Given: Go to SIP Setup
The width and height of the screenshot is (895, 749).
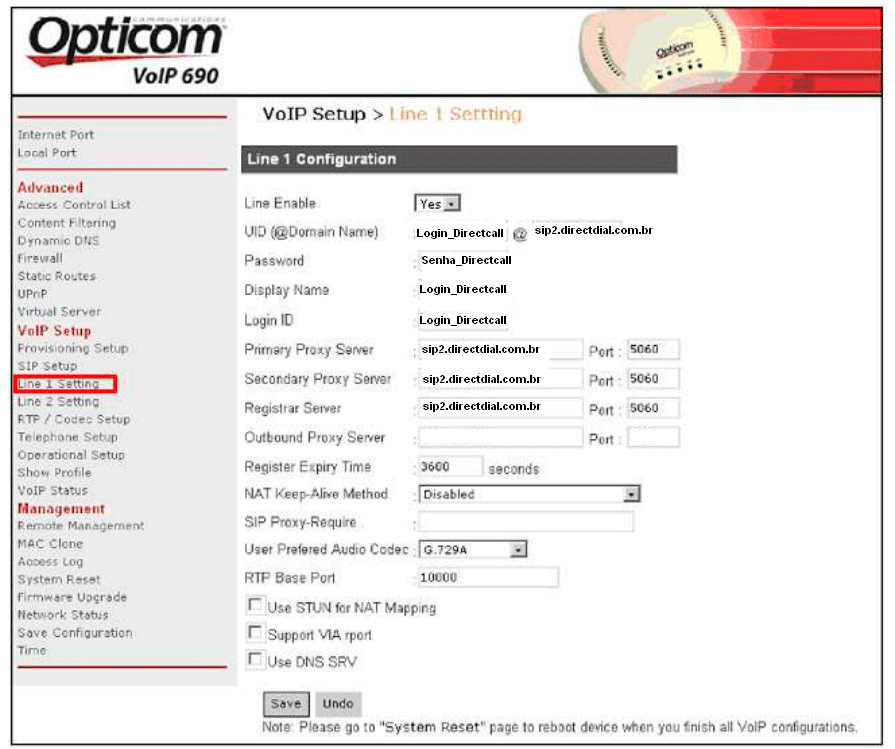Looking at the screenshot, I should [x=47, y=366].
